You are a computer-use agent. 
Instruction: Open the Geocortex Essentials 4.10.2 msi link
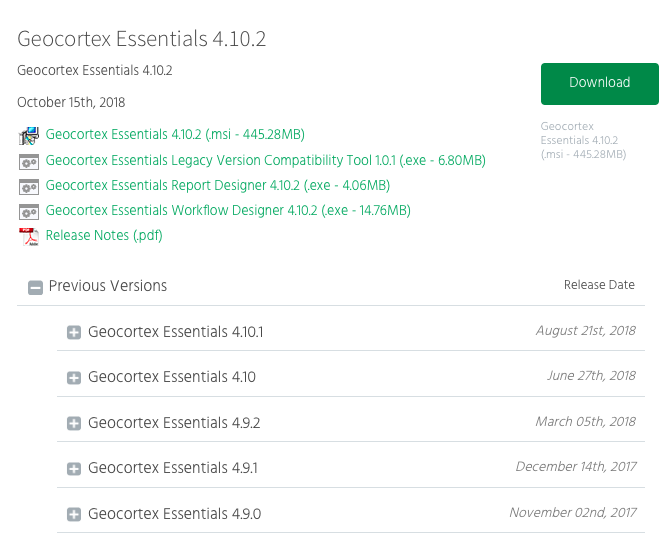click(175, 135)
